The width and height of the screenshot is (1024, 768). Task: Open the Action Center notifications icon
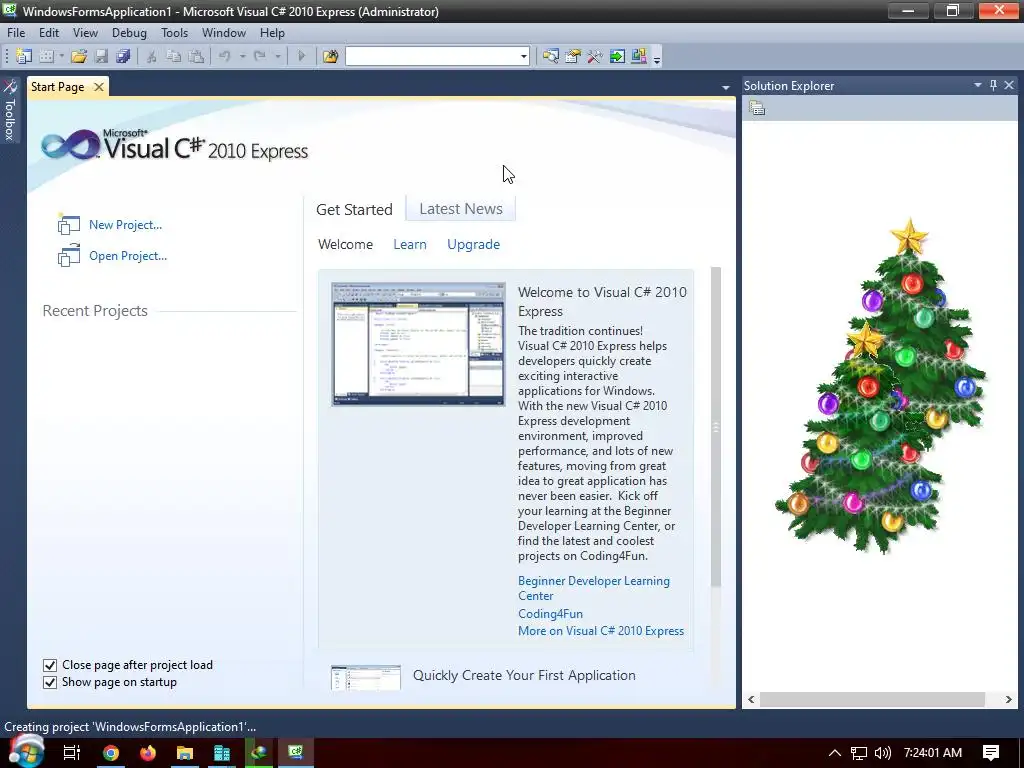click(991, 753)
